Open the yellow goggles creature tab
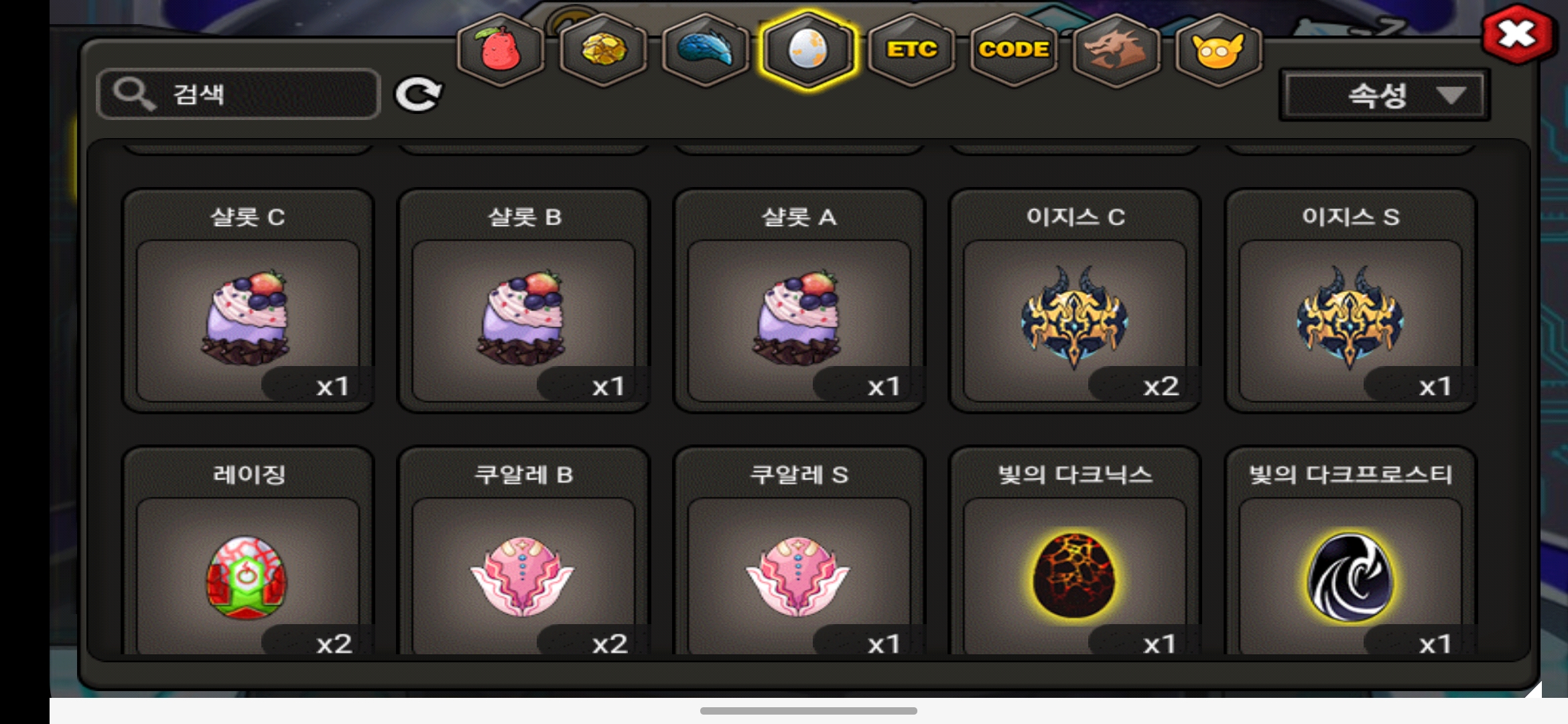 [1218, 50]
